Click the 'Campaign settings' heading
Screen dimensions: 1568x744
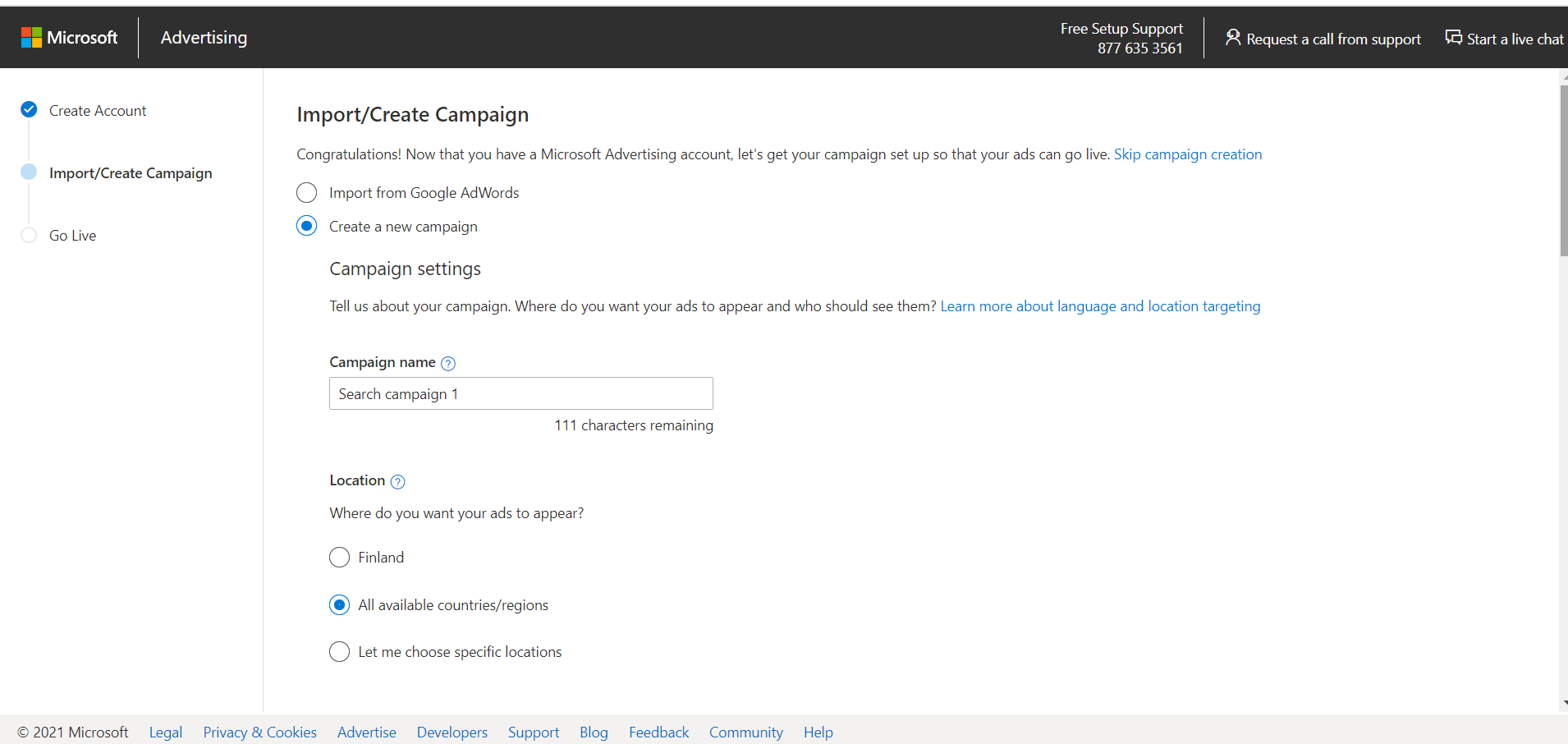pos(406,269)
